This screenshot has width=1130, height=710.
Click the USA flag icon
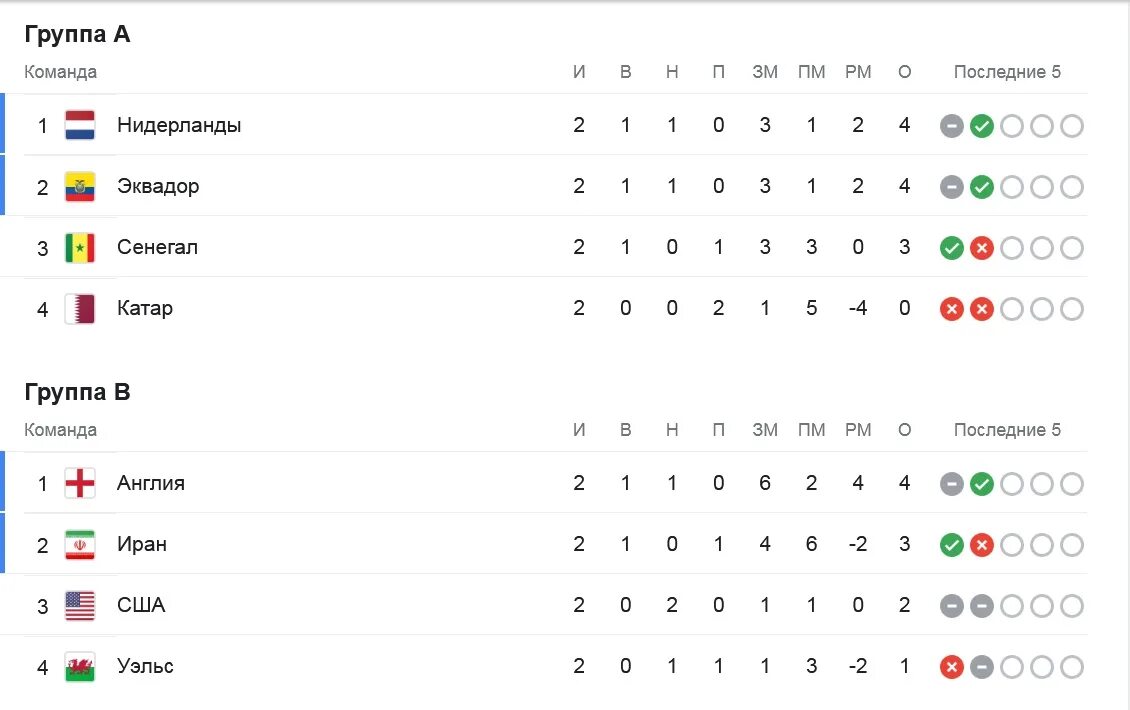point(80,605)
